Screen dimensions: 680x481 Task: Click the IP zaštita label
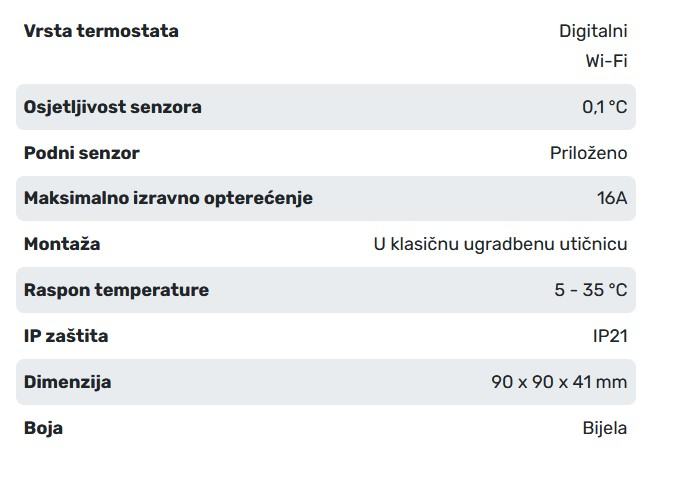coord(66,336)
